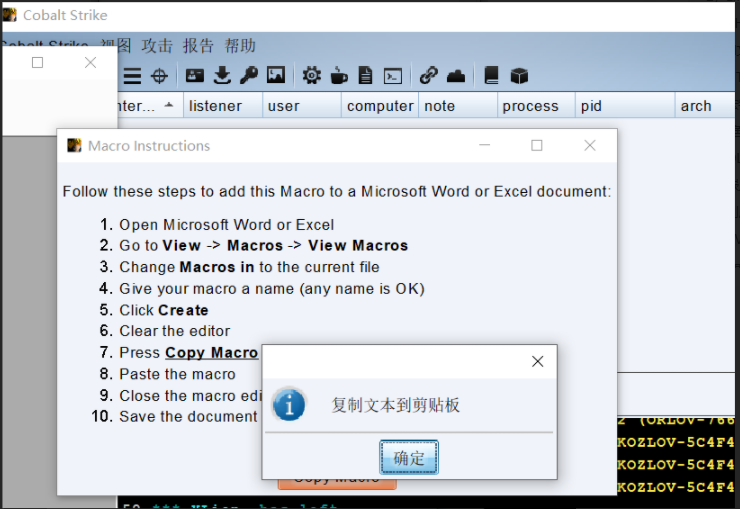Viewport: 740px width, 509px height.
Task: Switch to session table view list icon
Action: (x=132, y=76)
